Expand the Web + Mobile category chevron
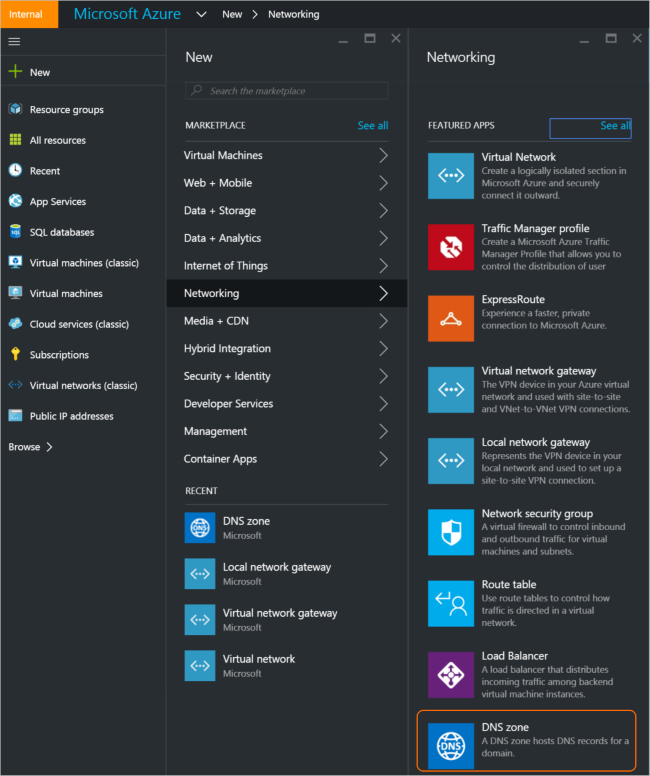 (384, 183)
